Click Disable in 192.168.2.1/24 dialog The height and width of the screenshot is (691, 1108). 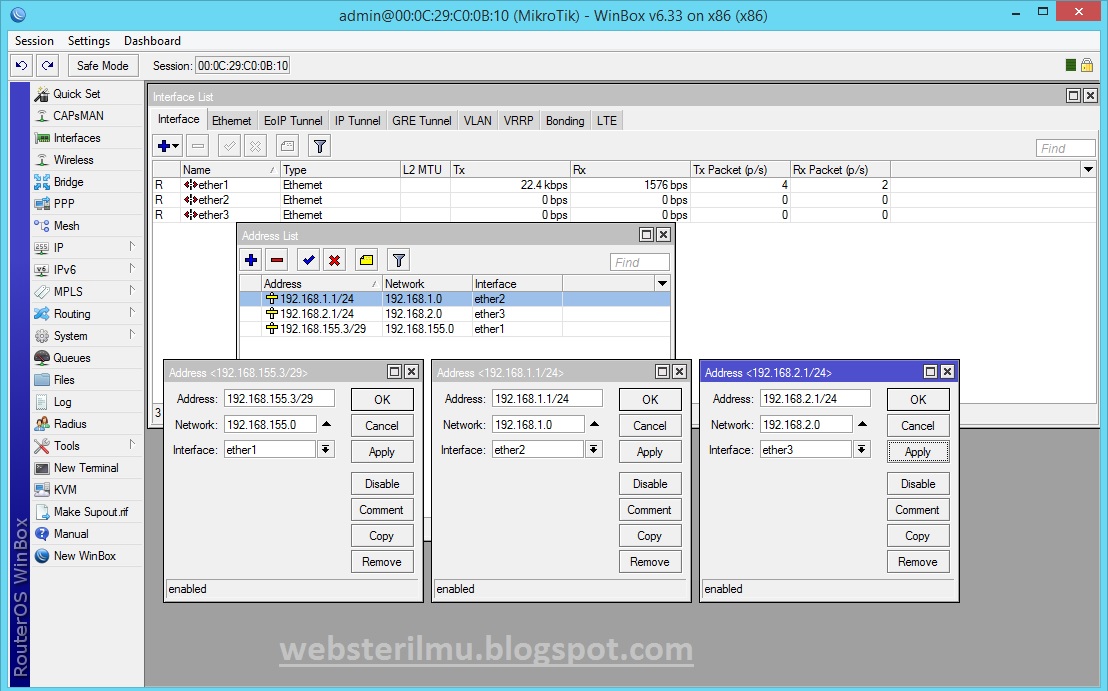(918, 483)
